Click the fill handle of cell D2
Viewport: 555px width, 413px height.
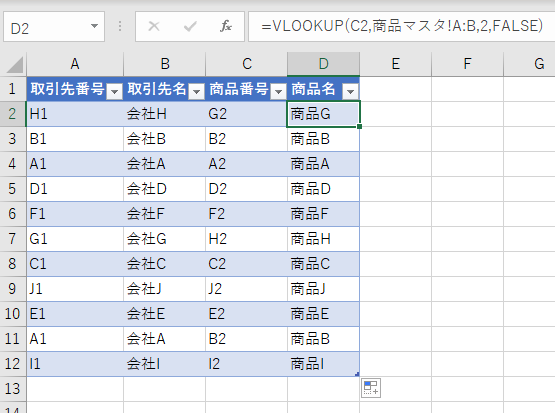(359, 126)
